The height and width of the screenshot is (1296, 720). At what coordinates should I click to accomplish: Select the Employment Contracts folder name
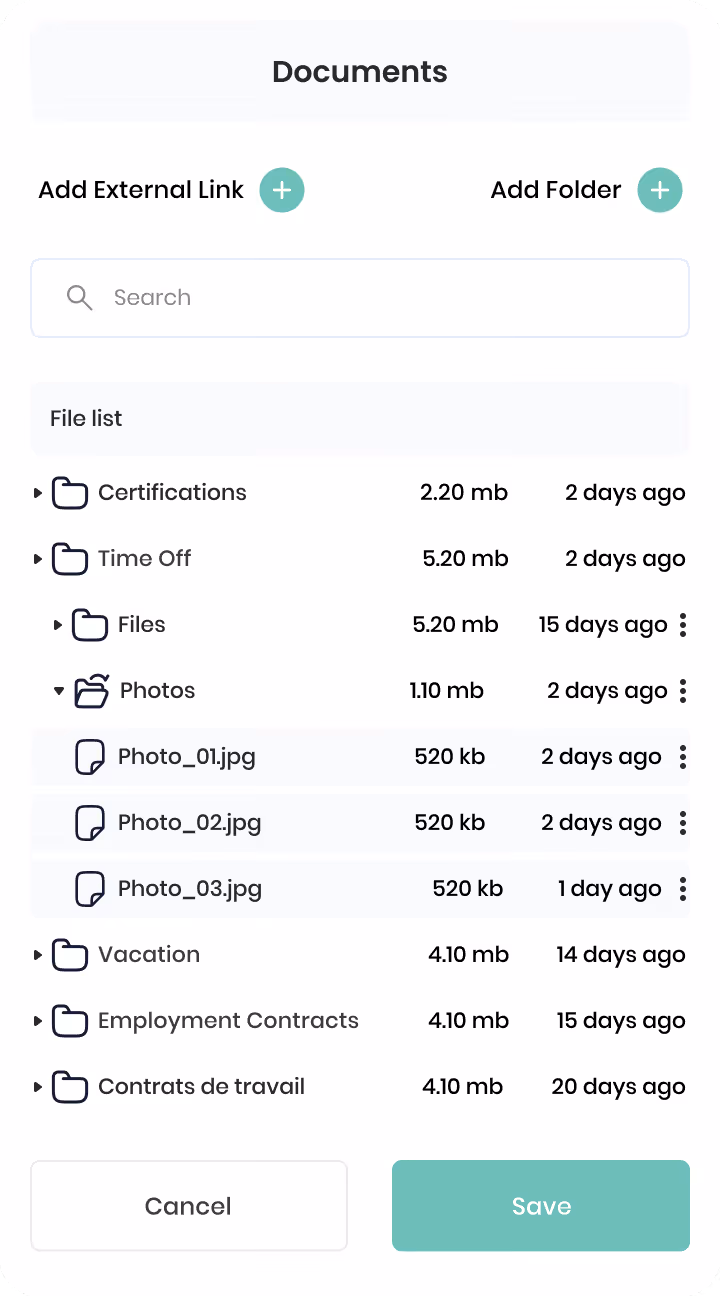click(229, 1021)
